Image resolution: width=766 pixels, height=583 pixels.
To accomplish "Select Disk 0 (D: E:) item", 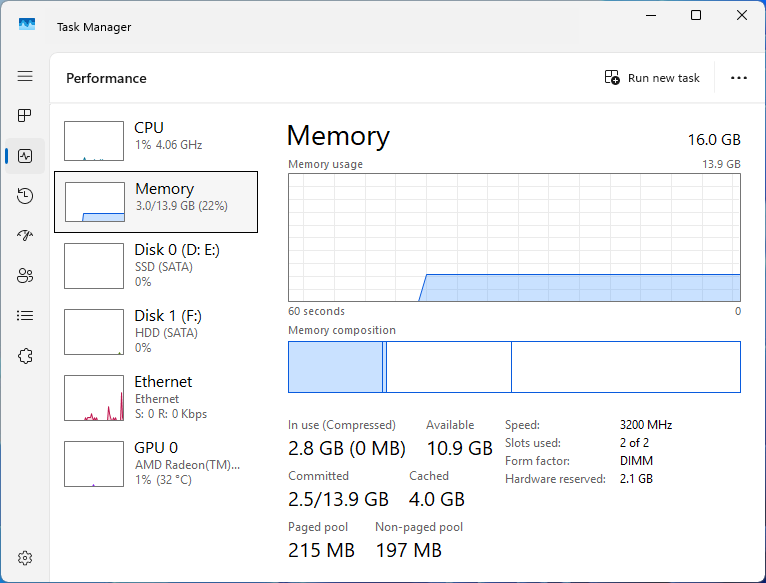I will point(156,266).
